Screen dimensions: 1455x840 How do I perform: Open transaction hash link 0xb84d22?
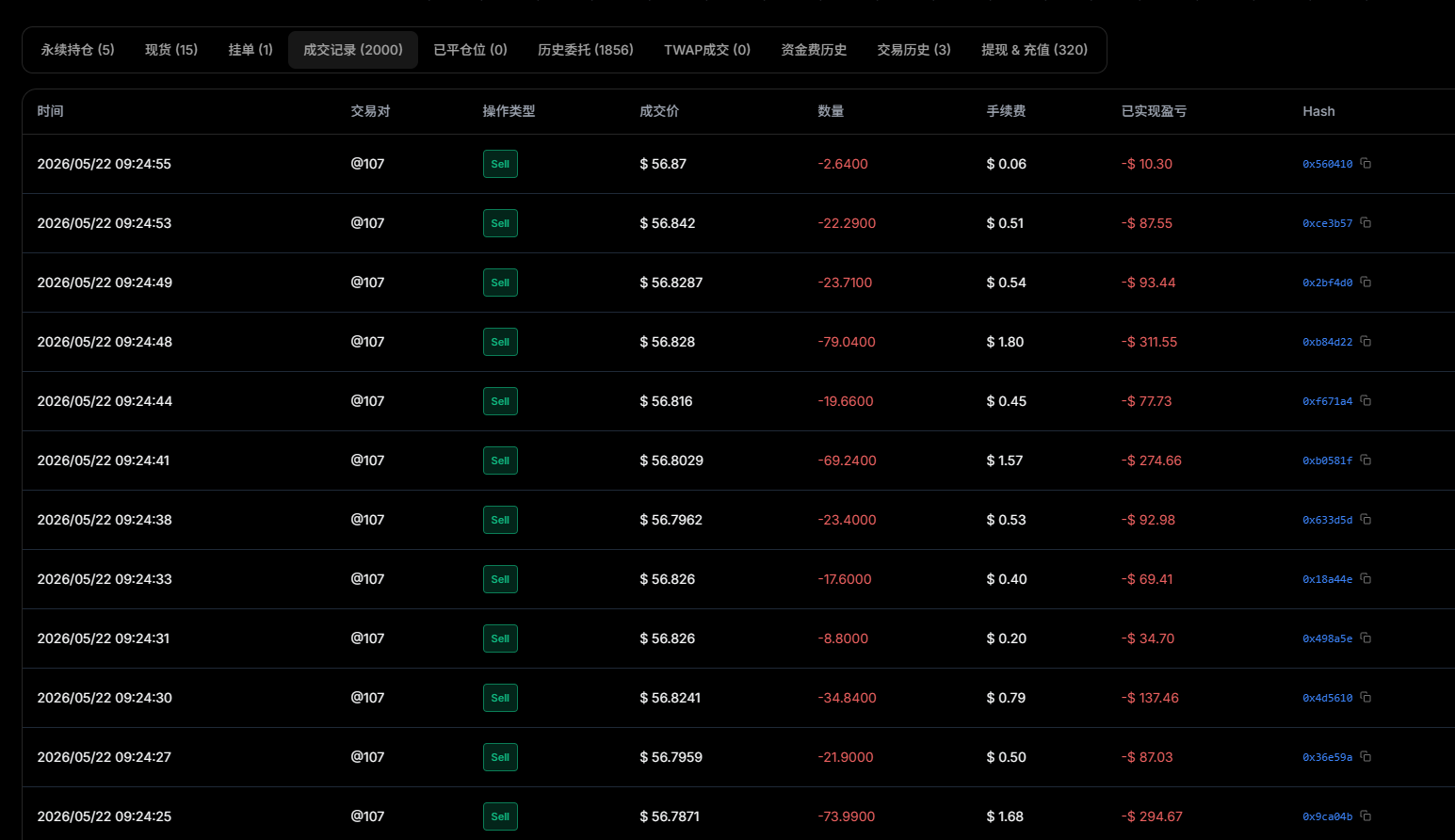click(1327, 342)
